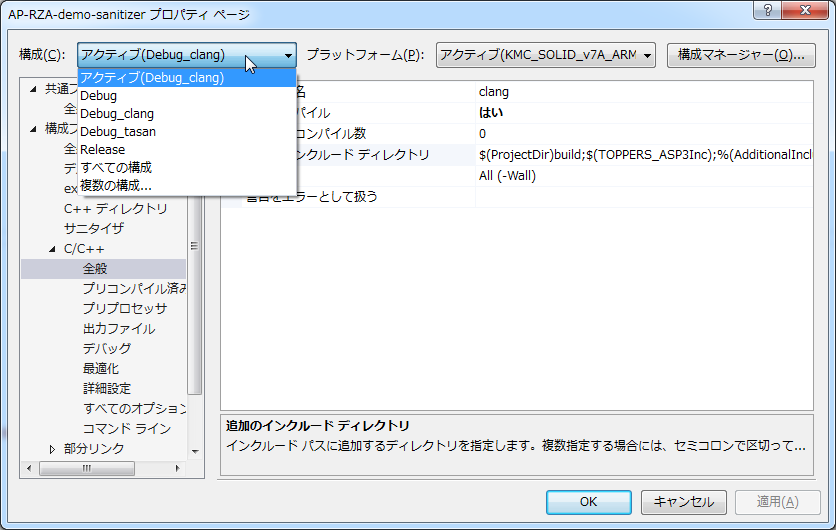This screenshot has height=530, width=836.
Task: Collapse the C/C++ tree node
Action: click(52, 249)
